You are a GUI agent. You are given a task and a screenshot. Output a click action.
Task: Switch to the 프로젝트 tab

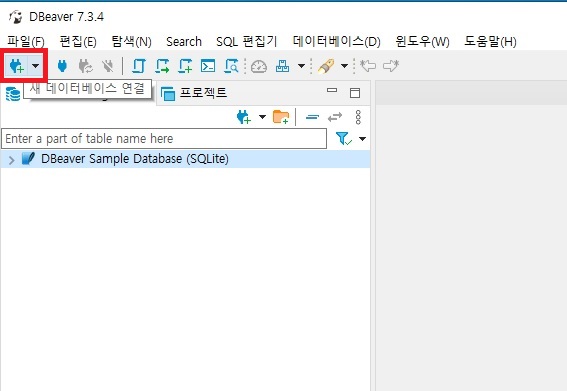[x=194, y=93]
